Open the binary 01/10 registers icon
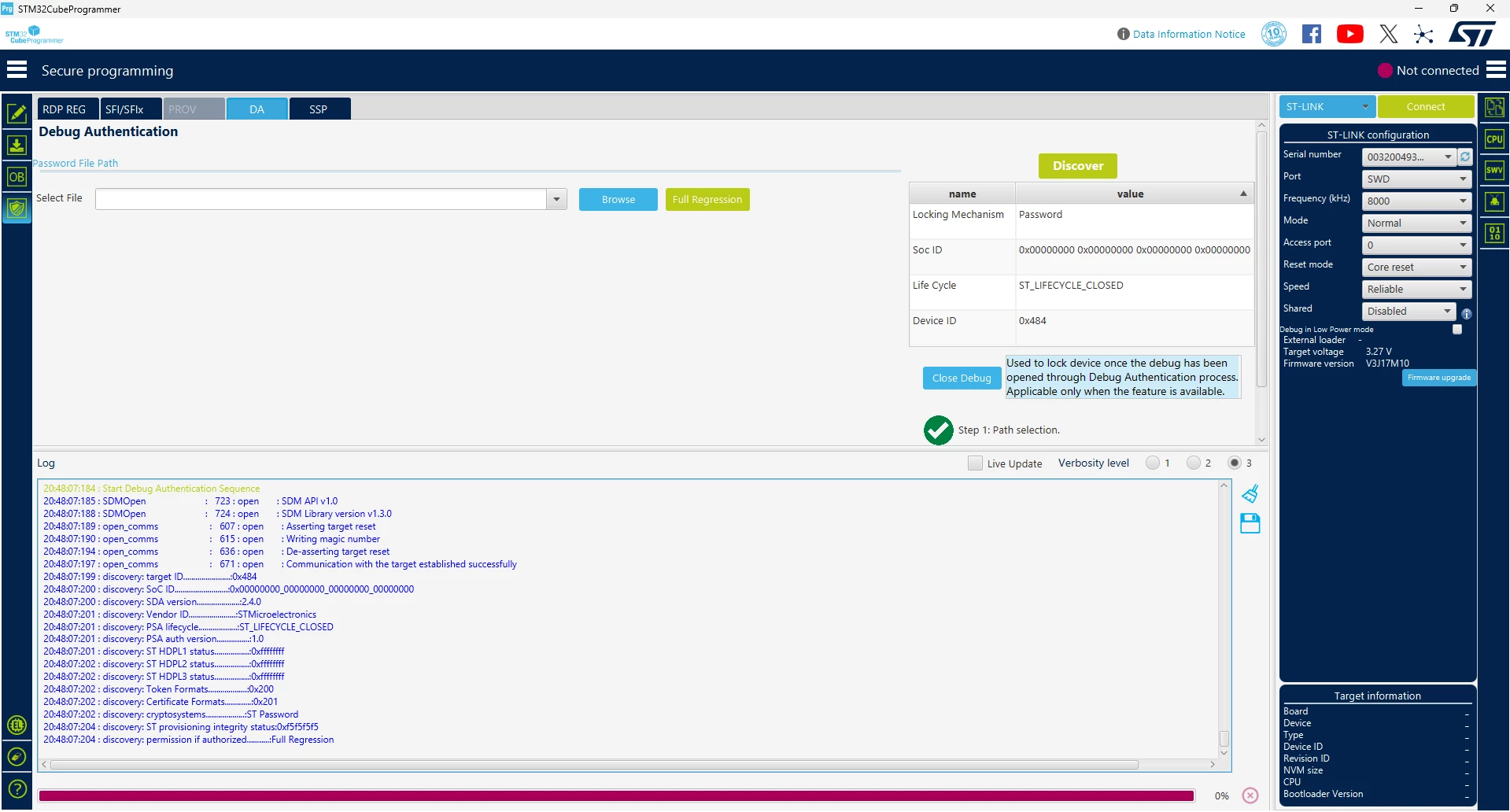Viewport: 1510px width, 812px height. pyautogui.click(x=1494, y=233)
